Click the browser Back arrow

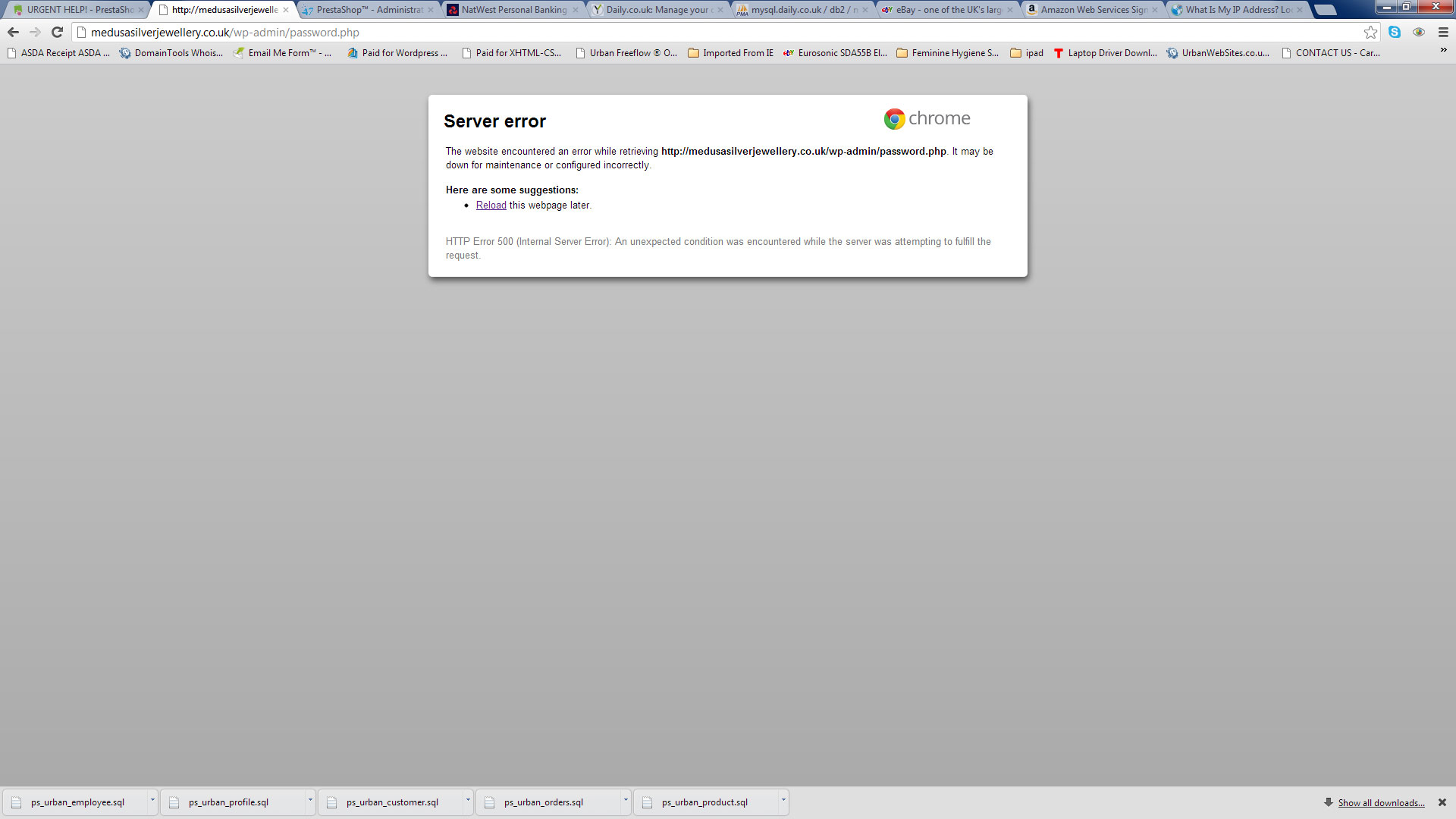tap(13, 32)
